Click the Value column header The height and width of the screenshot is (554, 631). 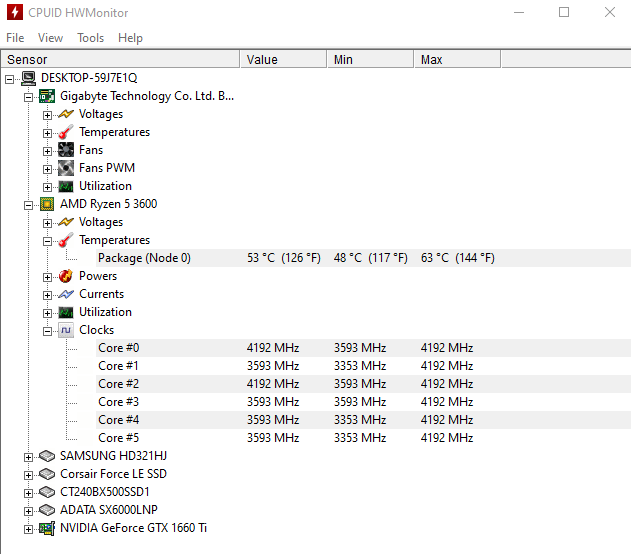click(x=283, y=60)
